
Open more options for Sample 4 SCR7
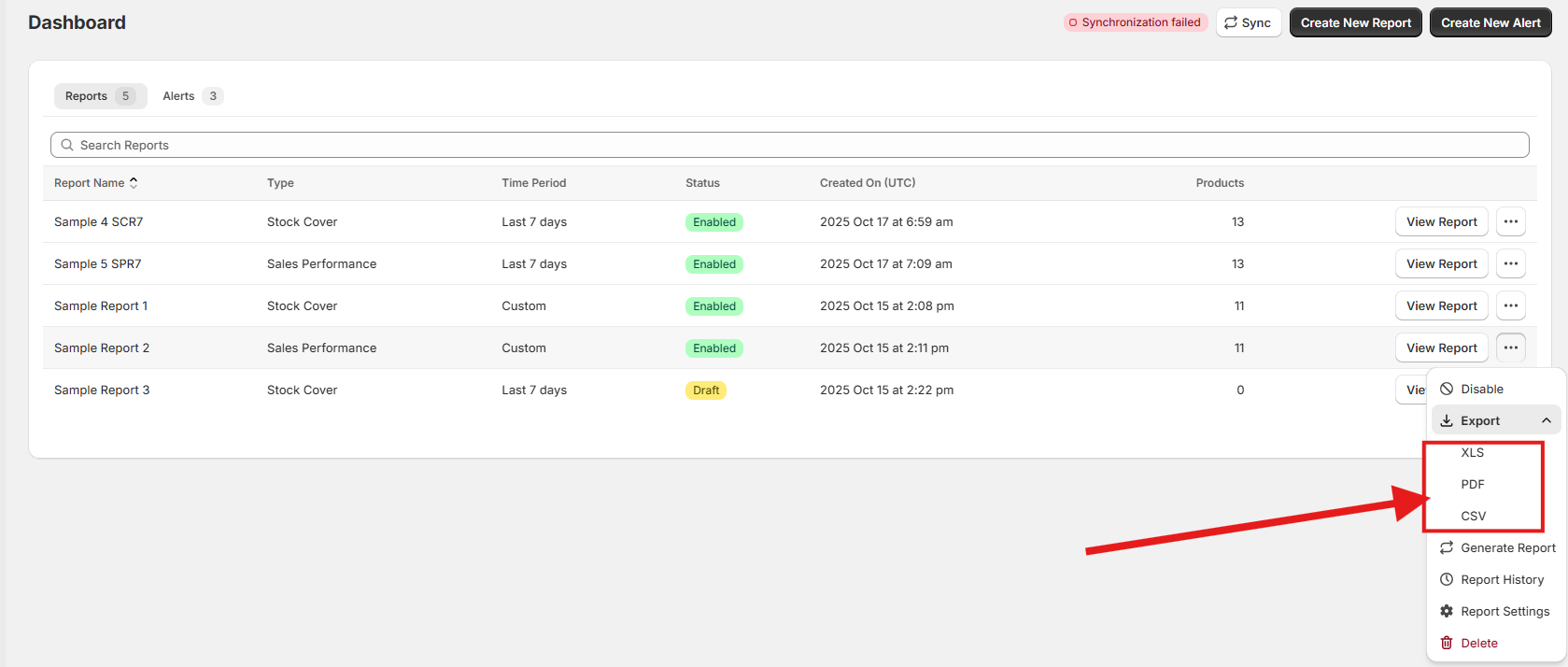click(1510, 221)
